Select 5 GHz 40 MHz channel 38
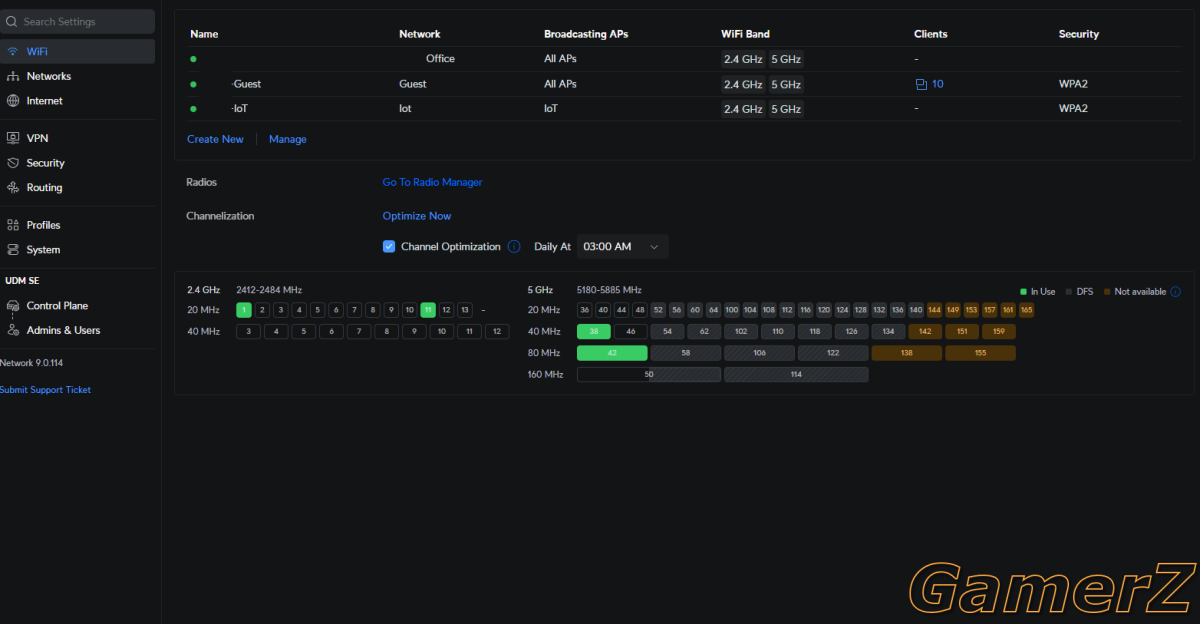Image resolution: width=1200 pixels, height=624 pixels. point(594,331)
